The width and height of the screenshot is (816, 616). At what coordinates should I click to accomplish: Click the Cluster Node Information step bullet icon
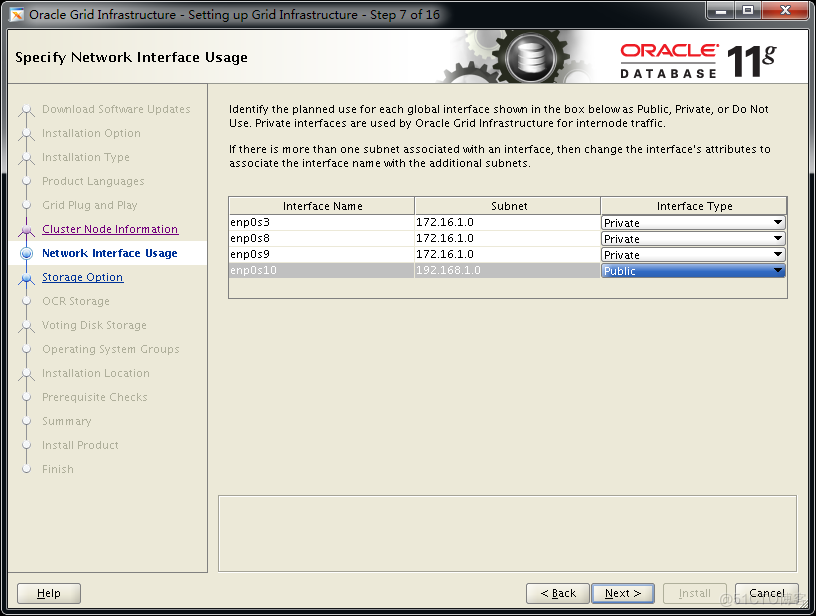click(x=26, y=229)
